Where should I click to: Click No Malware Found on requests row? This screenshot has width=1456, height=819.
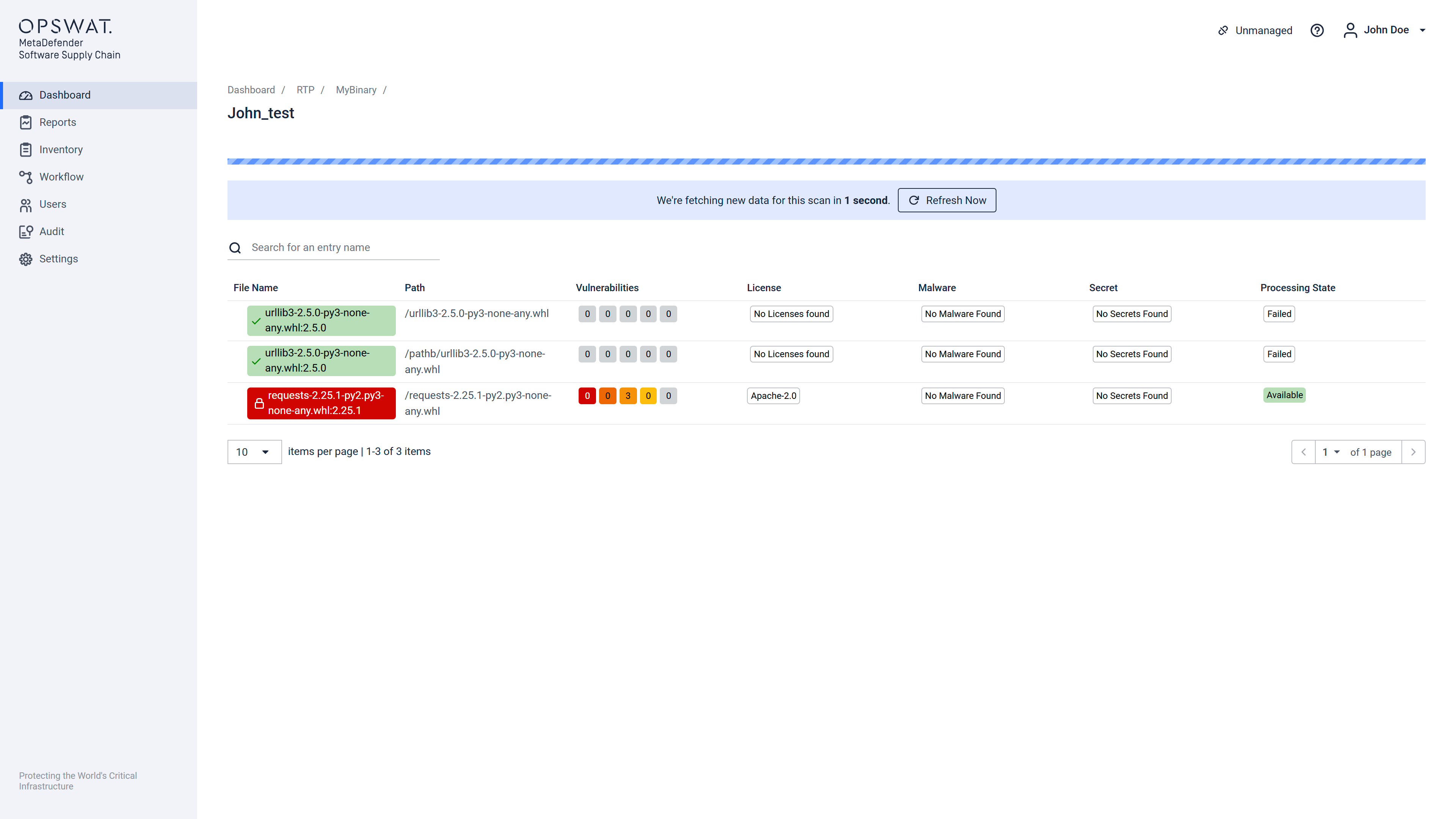tap(963, 396)
